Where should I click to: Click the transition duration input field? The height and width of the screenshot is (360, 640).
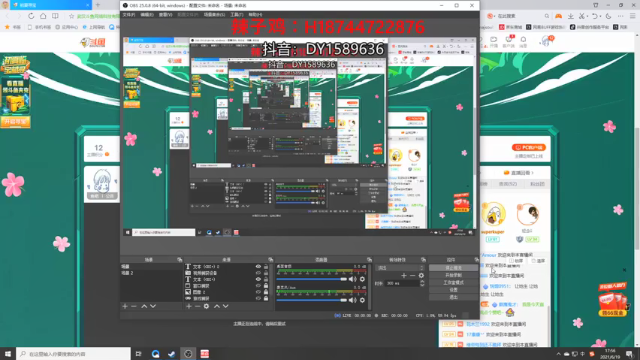[402, 283]
